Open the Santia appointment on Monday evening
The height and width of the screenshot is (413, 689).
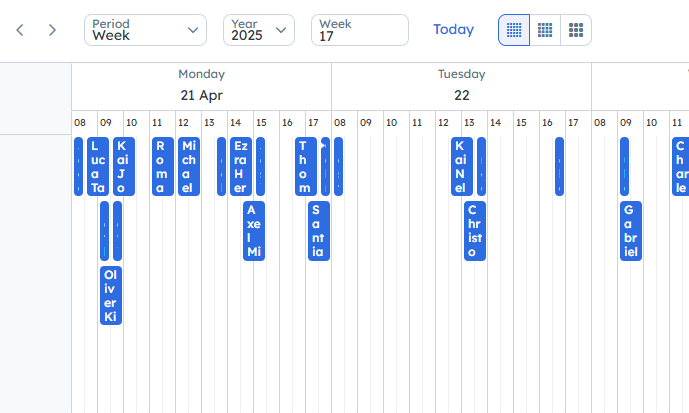pos(318,231)
